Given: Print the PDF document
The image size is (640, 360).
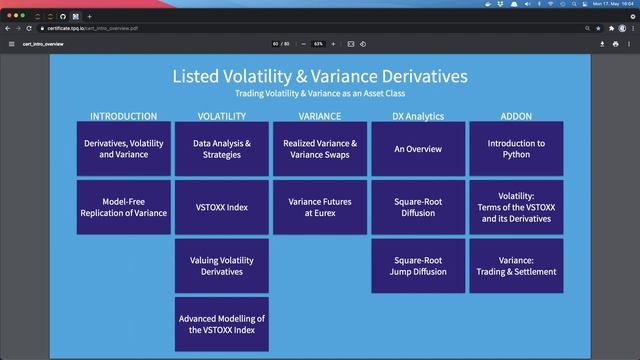Looking at the screenshot, I should (x=616, y=44).
